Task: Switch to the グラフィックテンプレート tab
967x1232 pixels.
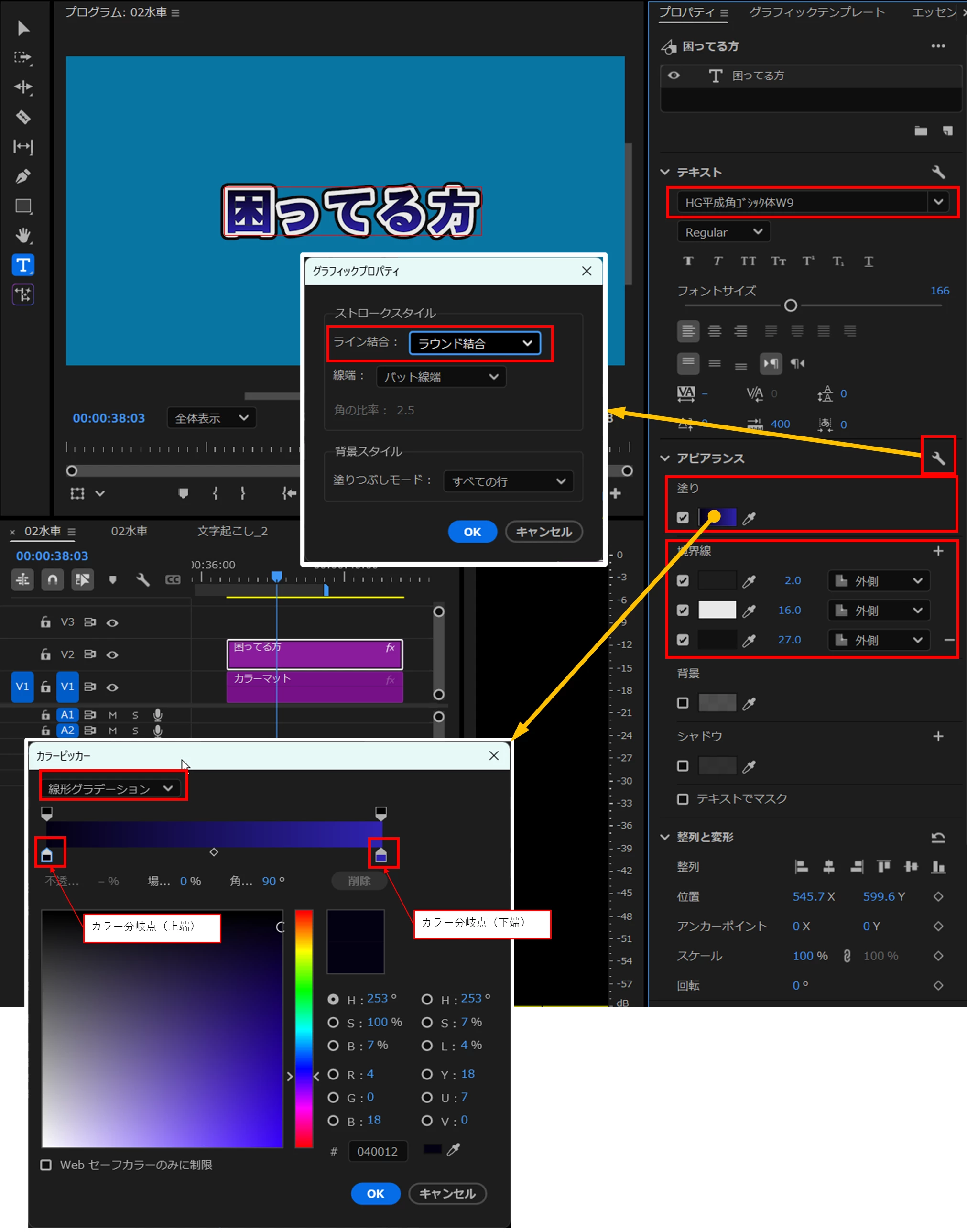Action: pos(816,12)
